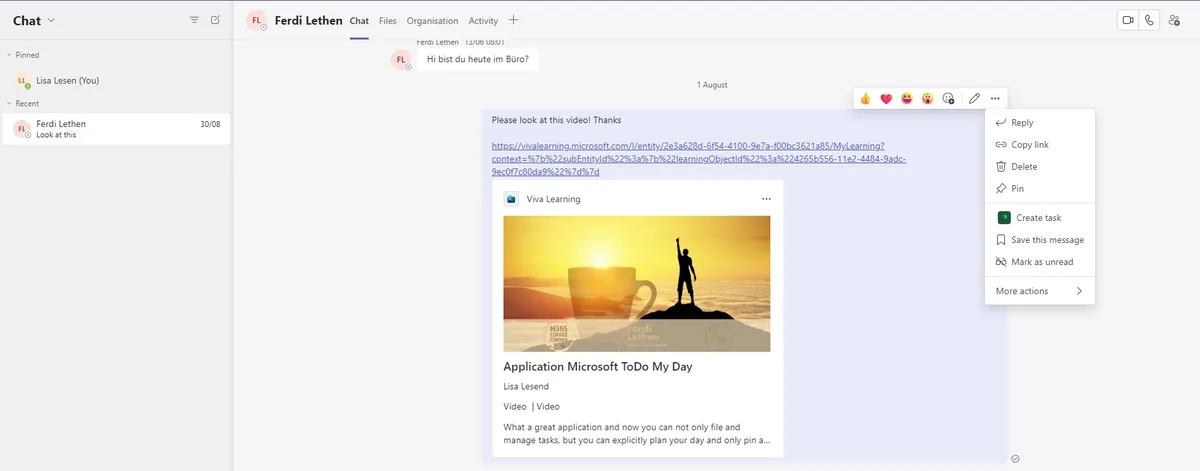The height and width of the screenshot is (471, 1200).
Task: Choose Save this message
Action: coord(1040,240)
